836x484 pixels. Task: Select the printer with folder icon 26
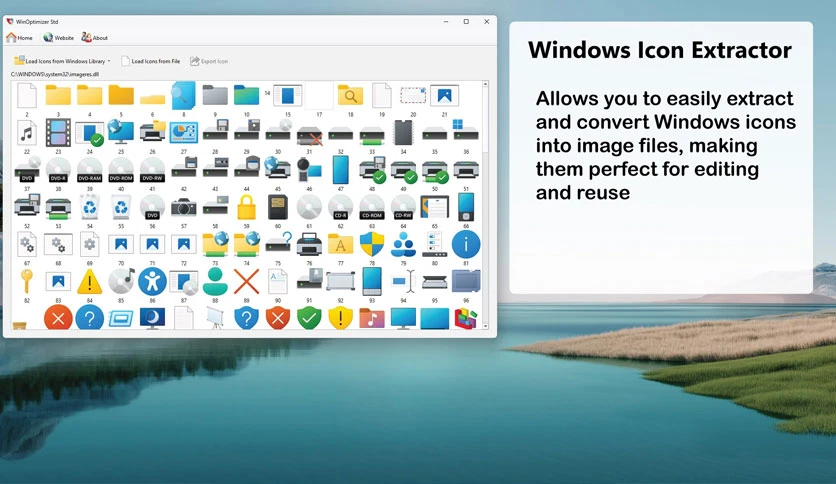tap(152, 132)
